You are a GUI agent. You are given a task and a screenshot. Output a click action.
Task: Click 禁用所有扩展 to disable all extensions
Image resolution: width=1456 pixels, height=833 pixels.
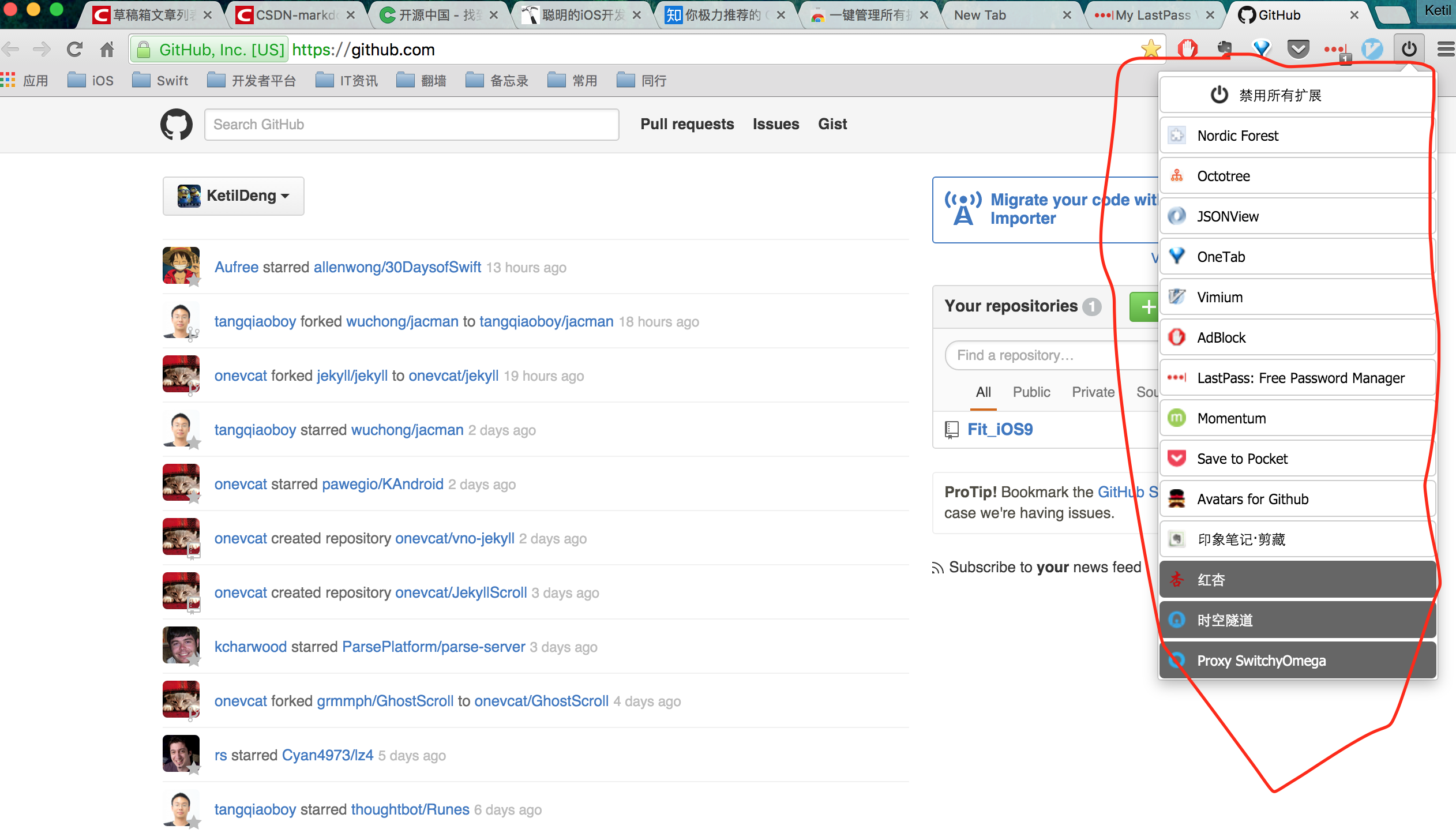tap(1297, 95)
